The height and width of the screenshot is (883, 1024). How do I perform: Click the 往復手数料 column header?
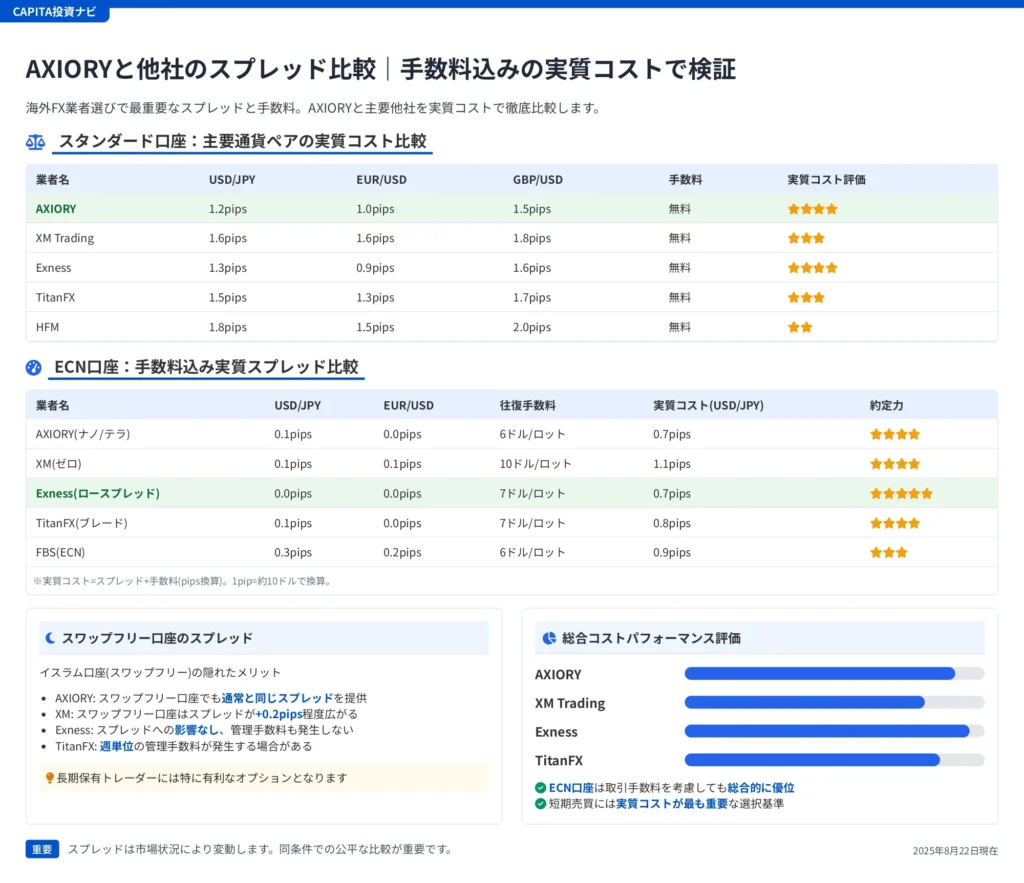528,406
